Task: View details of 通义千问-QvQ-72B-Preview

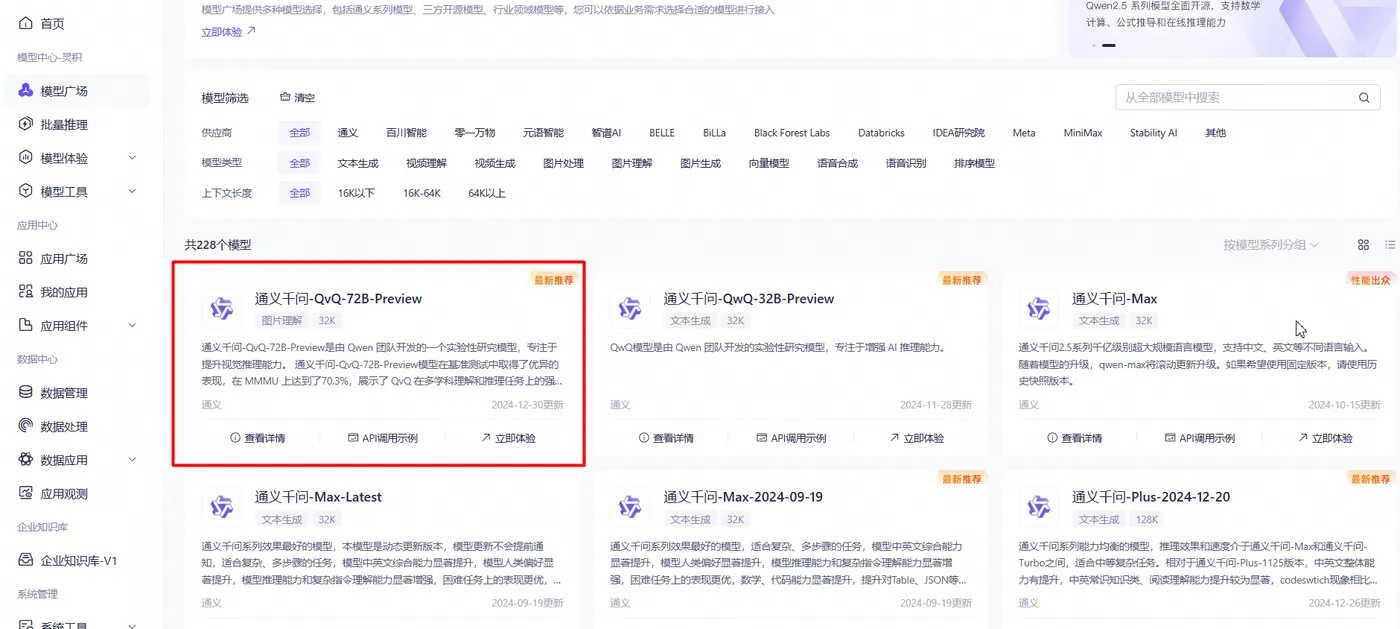Action: [x=258, y=438]
